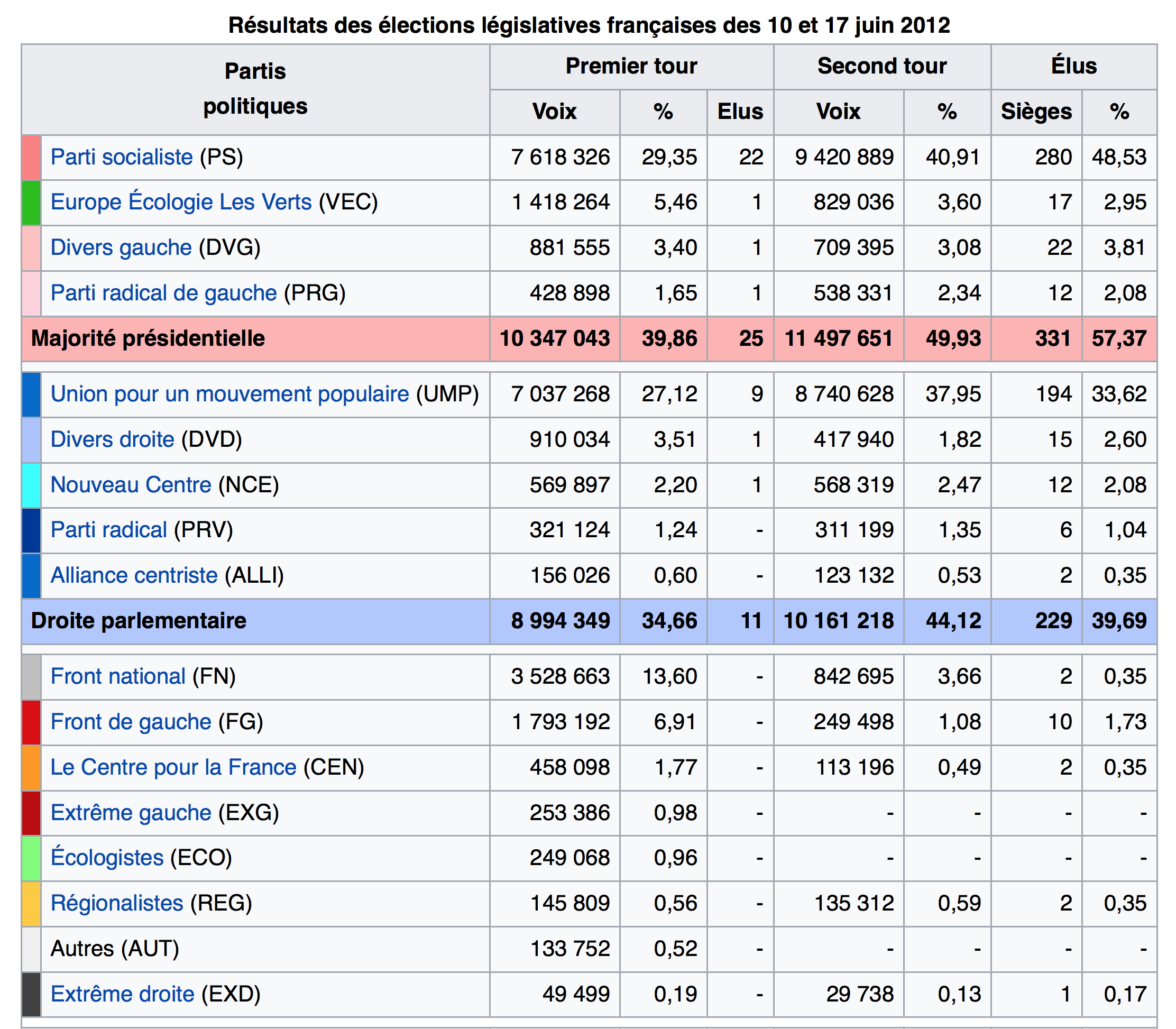This screenshot has height=1029, width=1176.
Task: Open the Front national link
Action: pyautogui.click(x=118, y=676)
